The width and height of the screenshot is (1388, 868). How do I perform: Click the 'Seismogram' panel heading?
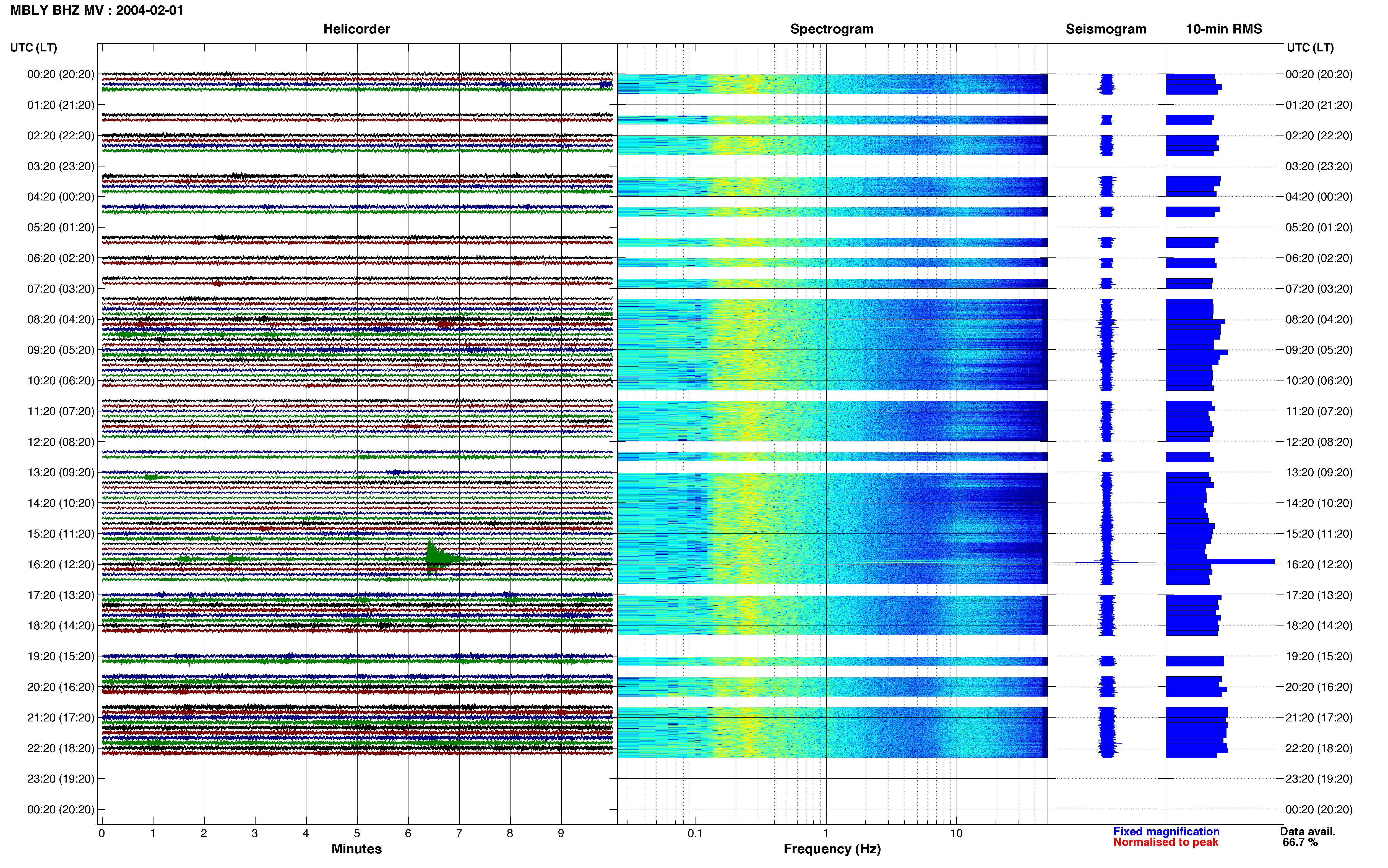click(1106, 29)
